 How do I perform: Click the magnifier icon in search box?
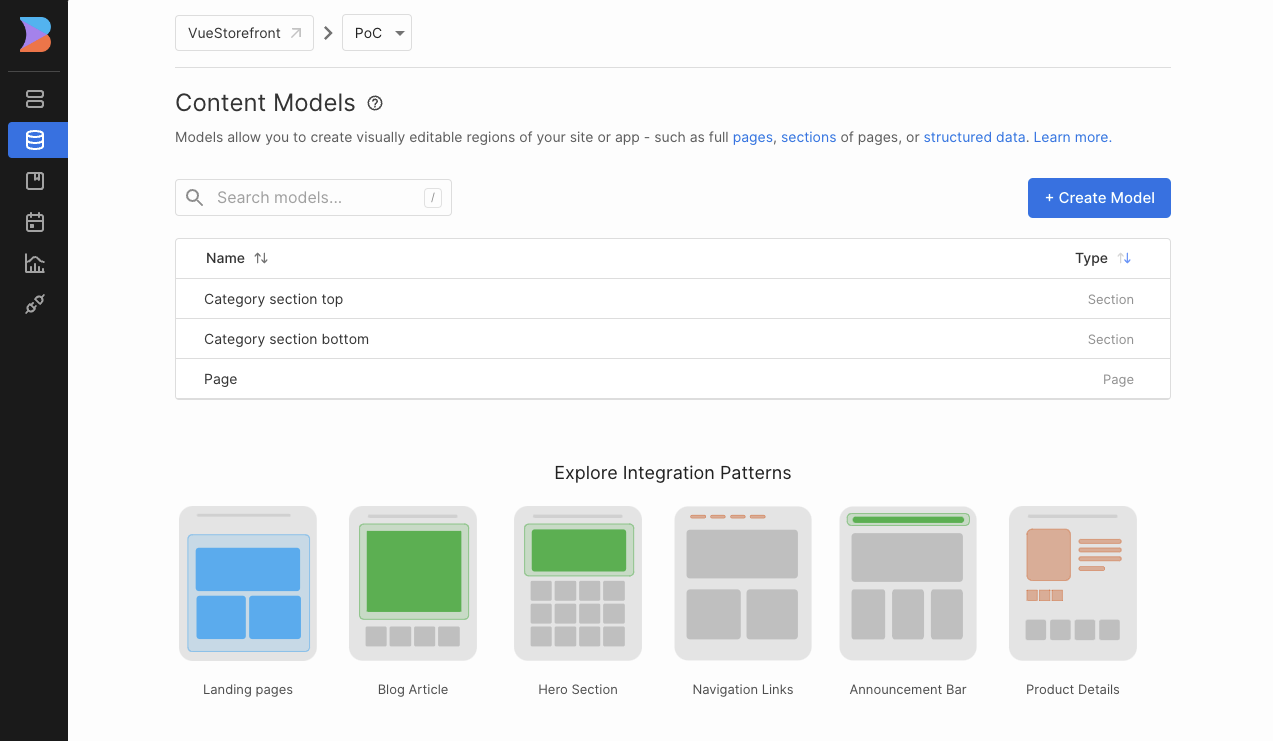195,197
